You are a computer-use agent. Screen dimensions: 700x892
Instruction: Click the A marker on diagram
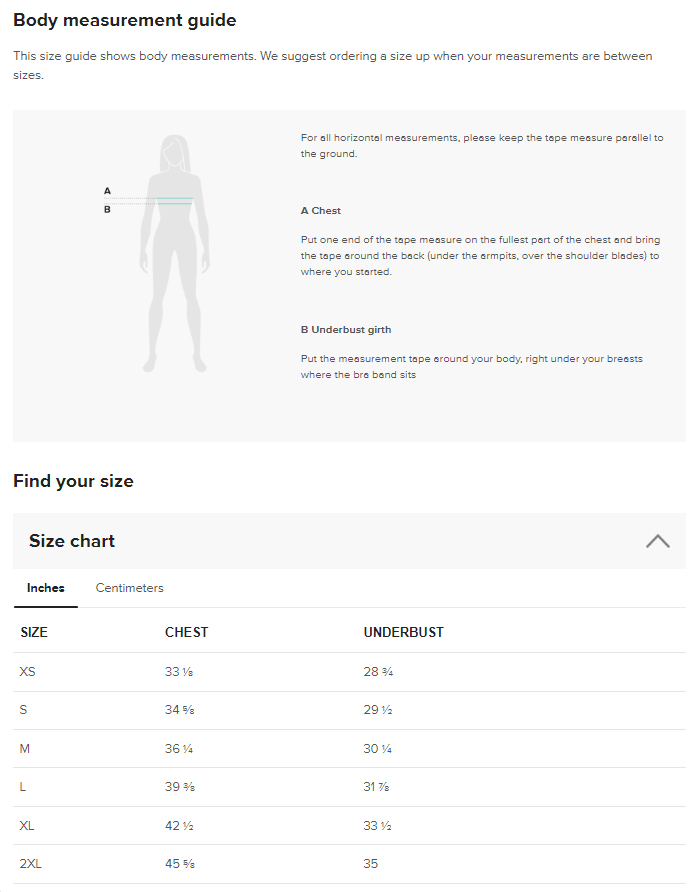click(x=107, y=191)
